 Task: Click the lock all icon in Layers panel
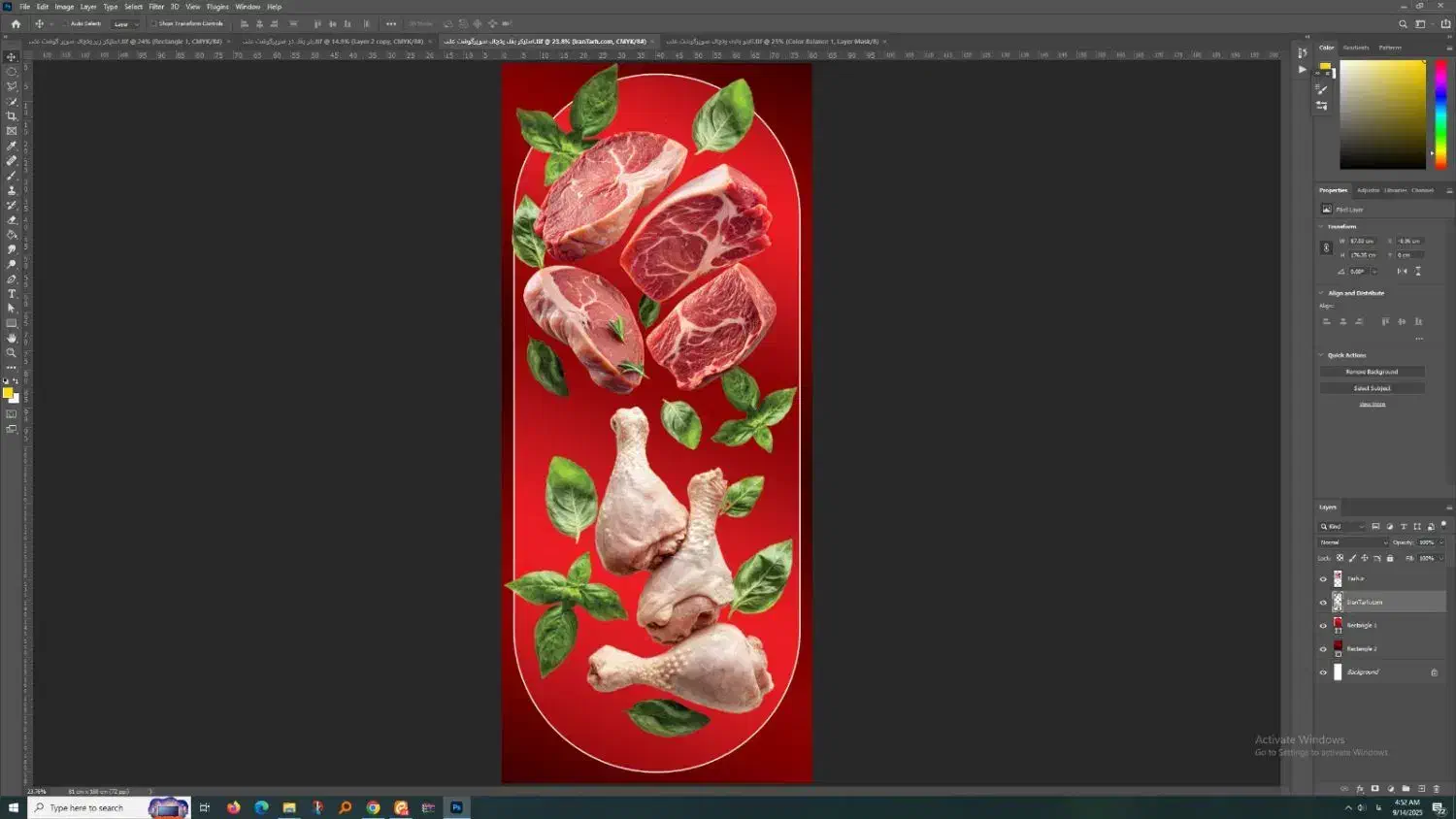click(x=1390, y=558)
